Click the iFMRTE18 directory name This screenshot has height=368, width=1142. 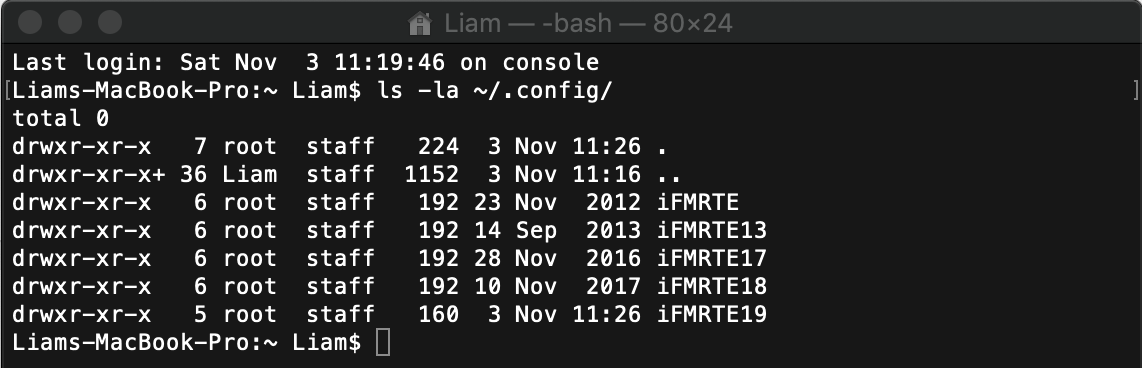(x=712, y=286)
